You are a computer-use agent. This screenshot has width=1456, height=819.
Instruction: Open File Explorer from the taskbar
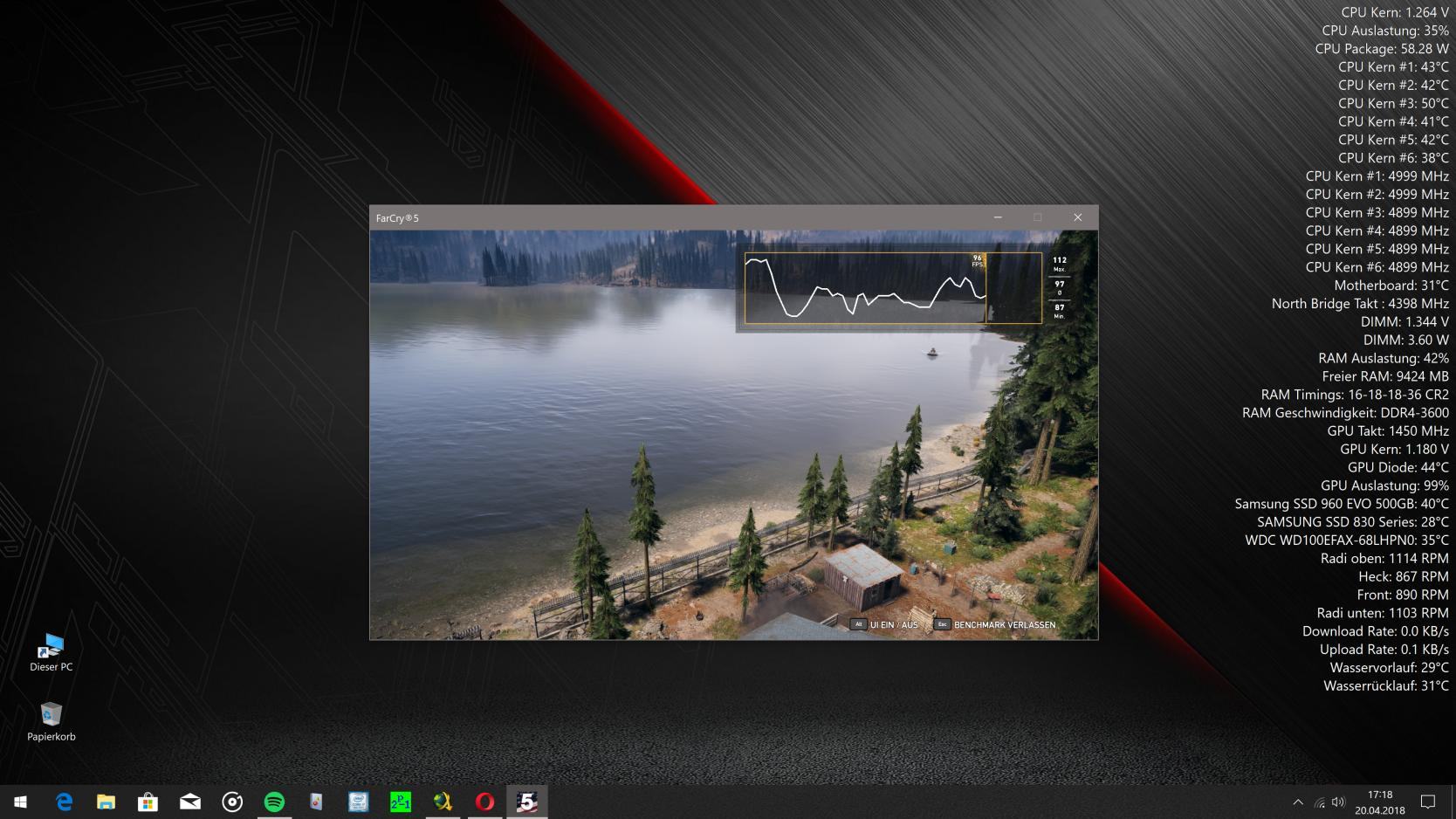[106, 802]
